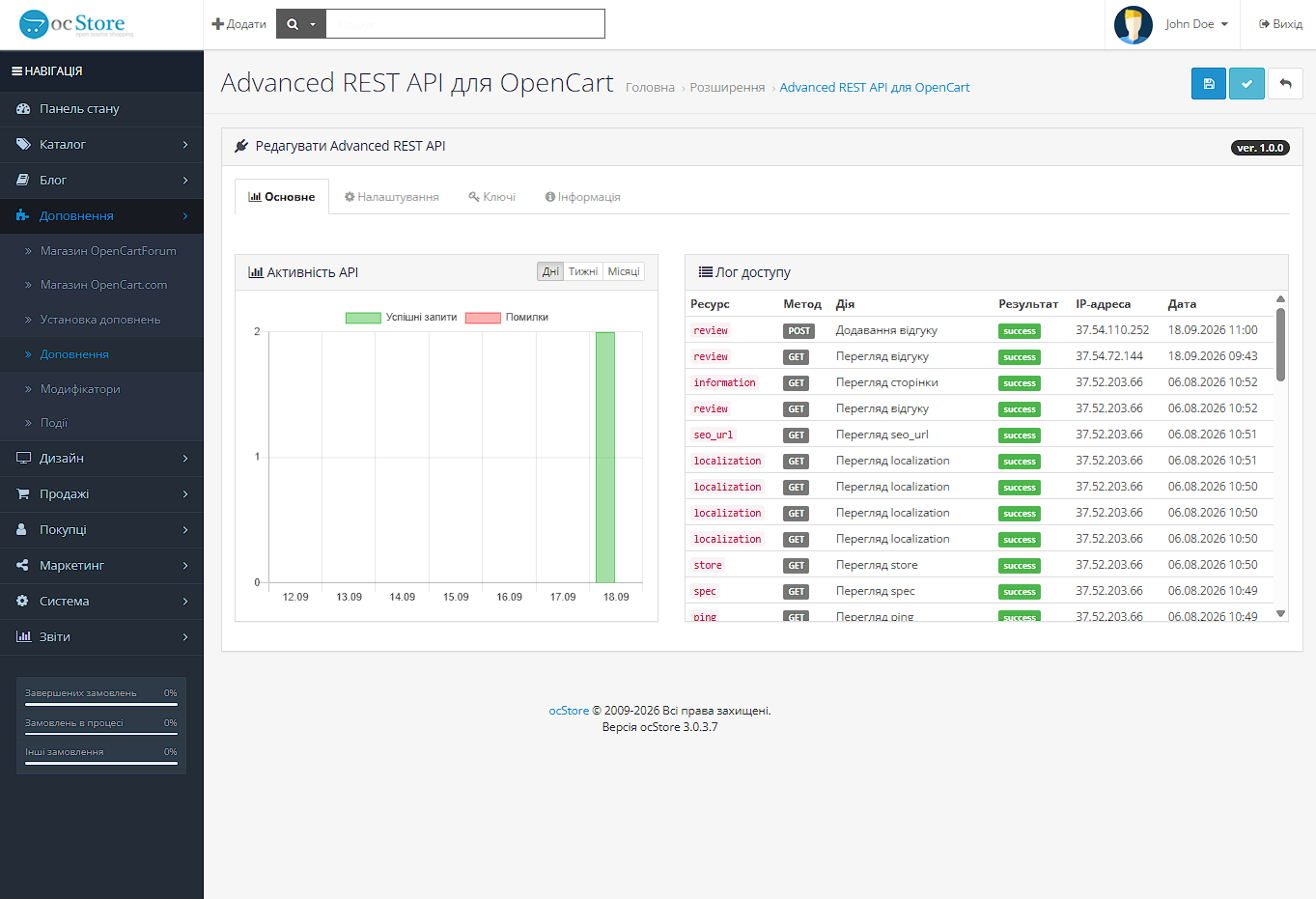Expand the Каталог menu chevron
1316x899 pixels.
tap(185, 145)
